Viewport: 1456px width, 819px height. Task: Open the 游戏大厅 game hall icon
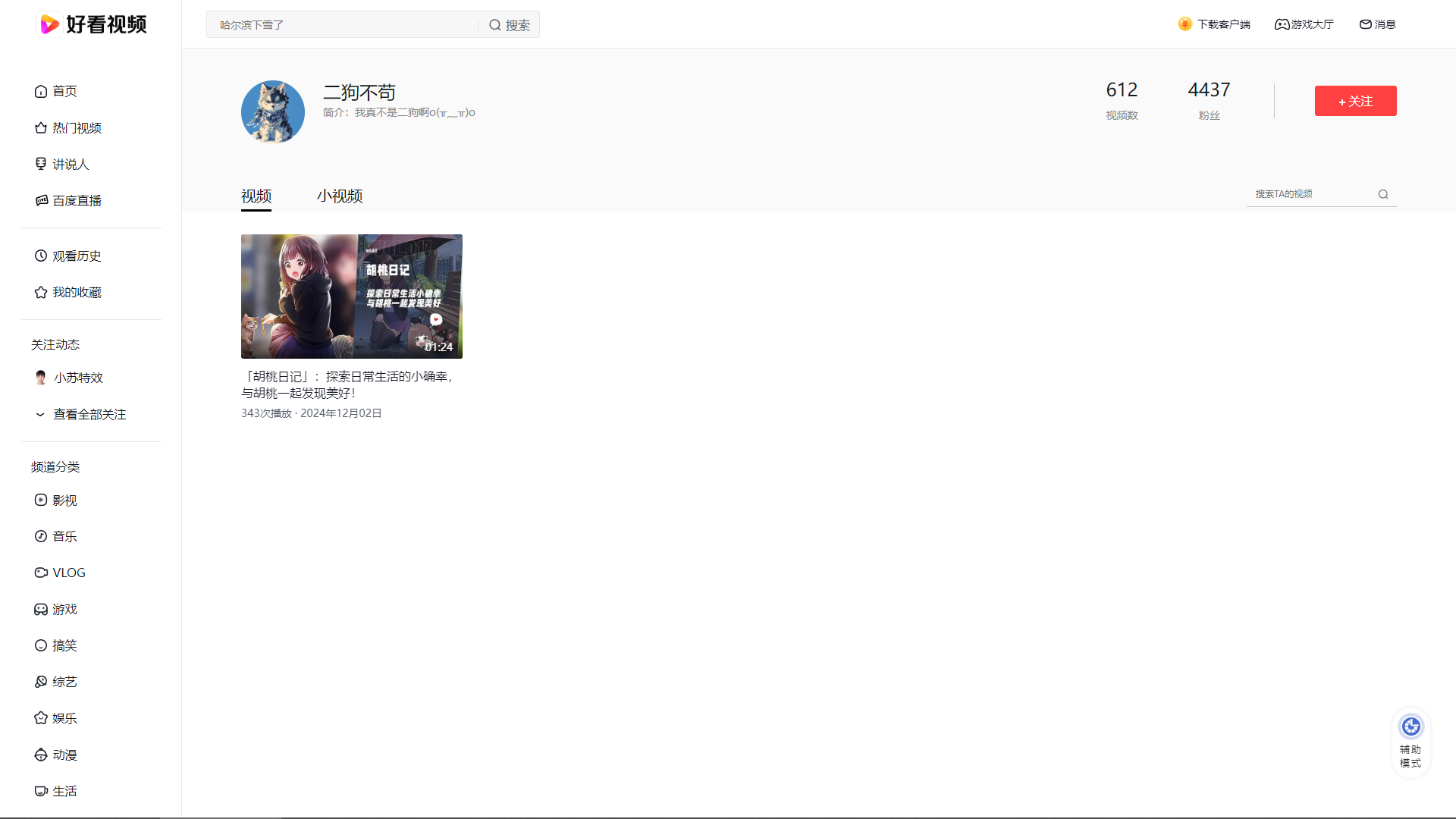pyautogui.click(x=1282, y=25)
